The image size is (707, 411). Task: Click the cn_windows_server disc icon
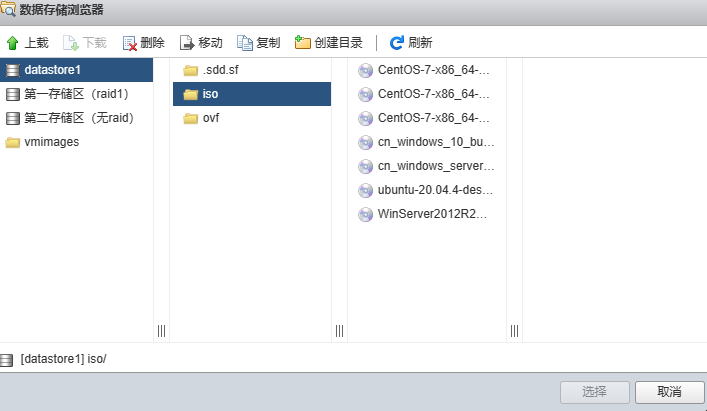(365, 166)
